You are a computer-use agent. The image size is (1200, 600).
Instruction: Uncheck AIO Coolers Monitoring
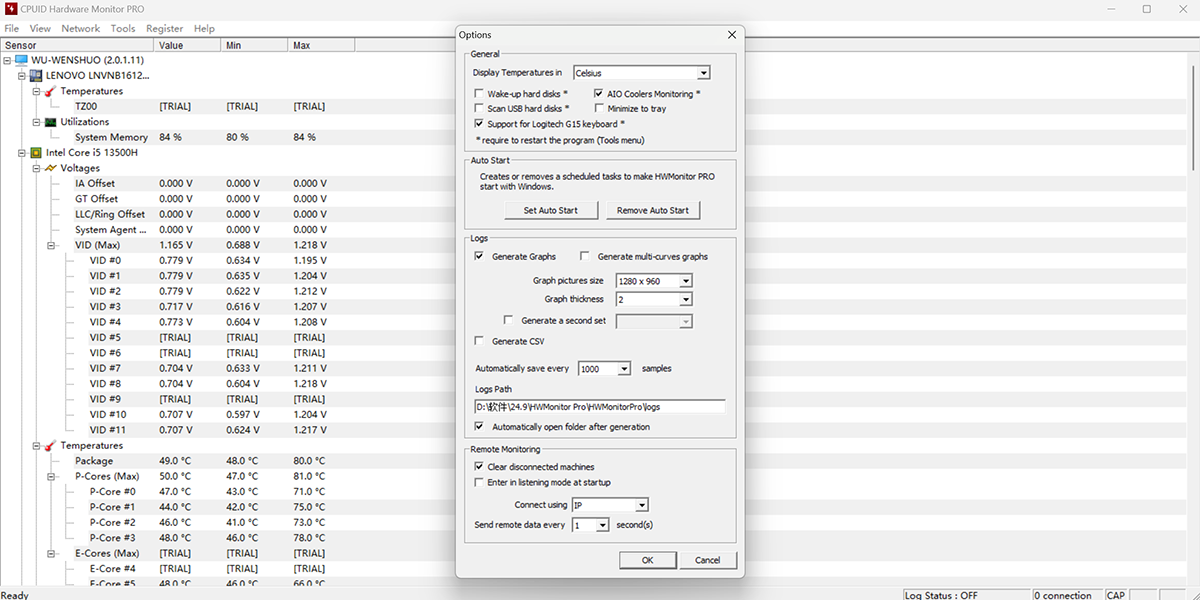pos(599,93)
